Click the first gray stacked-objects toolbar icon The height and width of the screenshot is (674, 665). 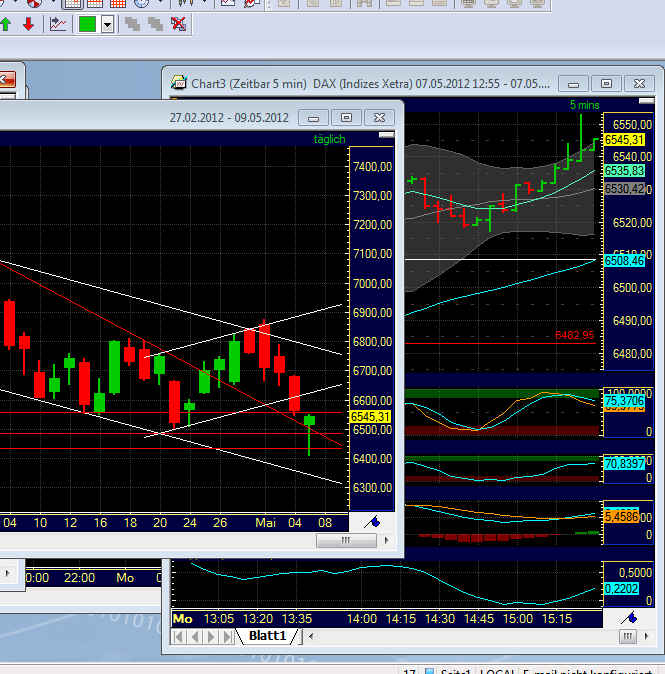(x=132, y=25)
